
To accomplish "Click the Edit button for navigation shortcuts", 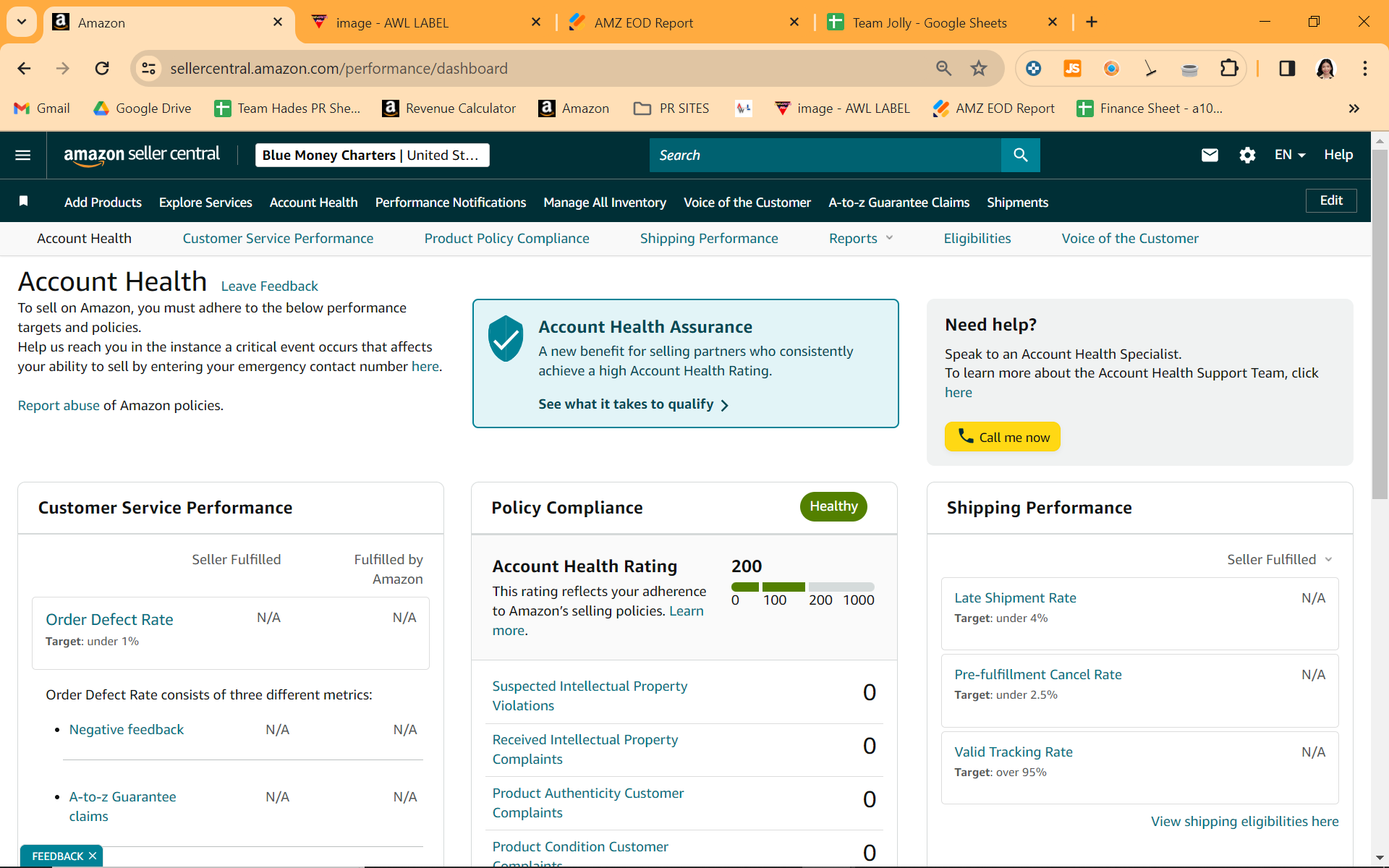I will tap(1331, 200).
